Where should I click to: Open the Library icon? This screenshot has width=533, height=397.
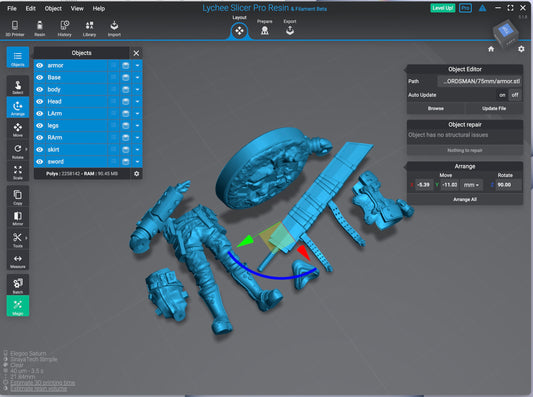coord(89,28)
